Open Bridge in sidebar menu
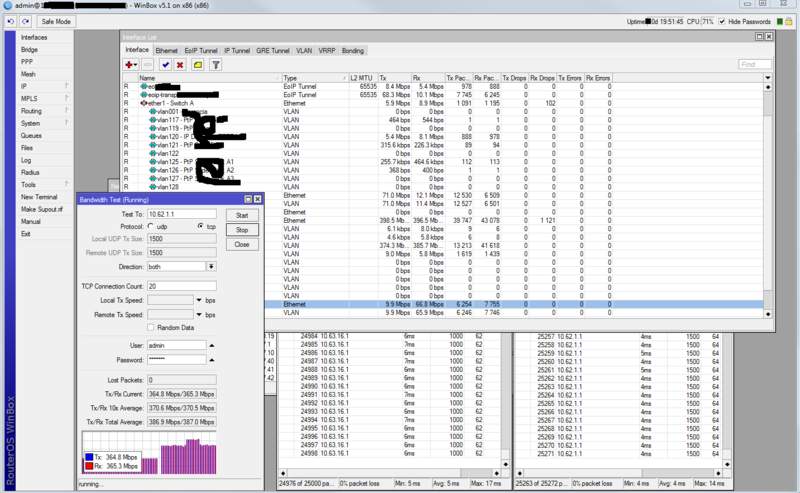 coord(30,50)
